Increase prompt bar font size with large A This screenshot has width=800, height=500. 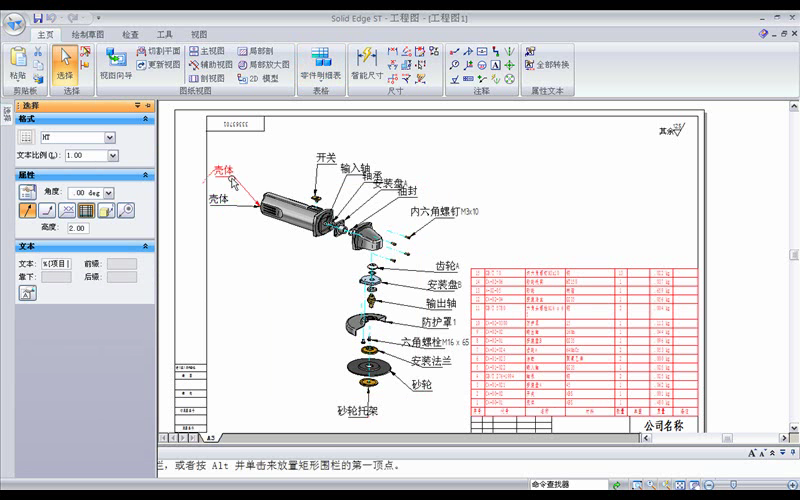click(752, 453)
